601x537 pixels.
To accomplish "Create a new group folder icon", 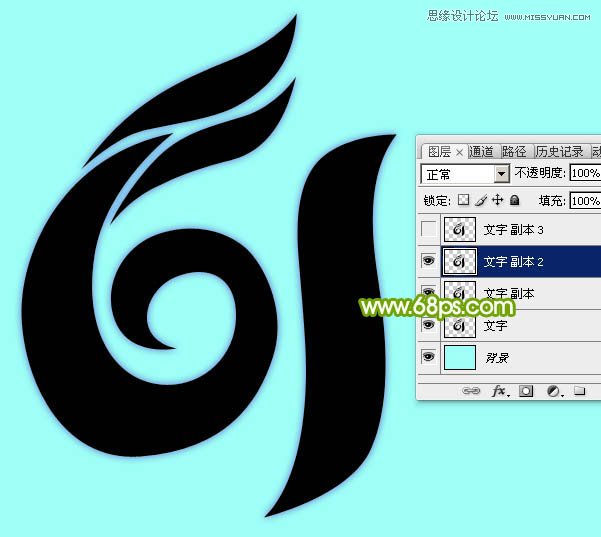I will click(x=580, y=391).
